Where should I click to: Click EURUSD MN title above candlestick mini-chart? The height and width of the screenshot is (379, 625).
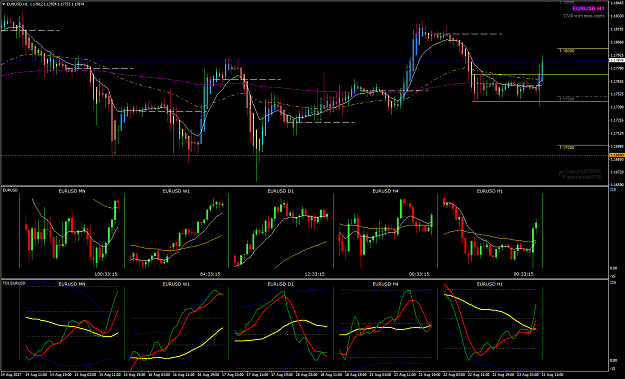(72, 191)
